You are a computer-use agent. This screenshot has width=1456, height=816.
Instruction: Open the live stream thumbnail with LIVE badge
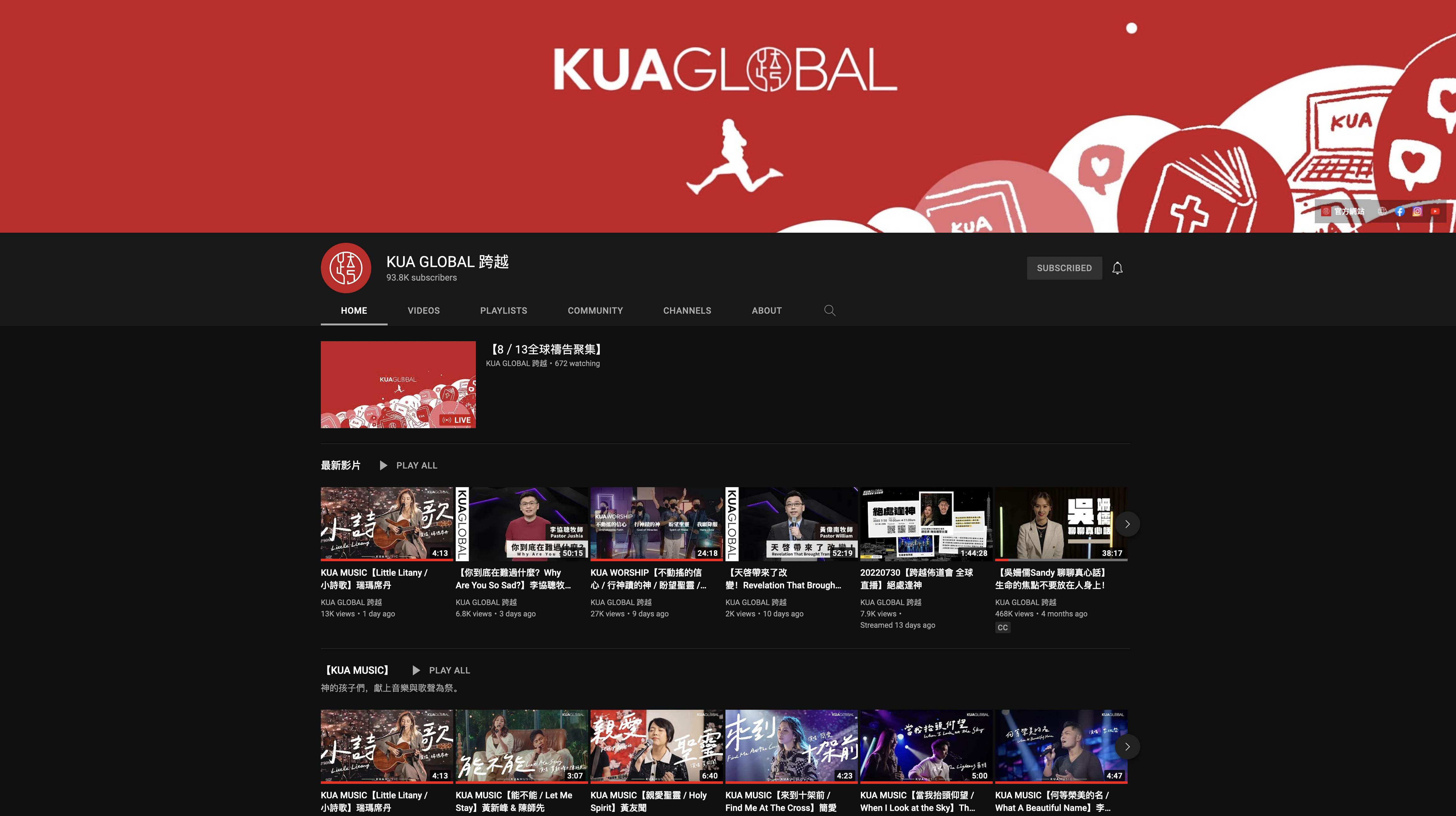[398, 385]
